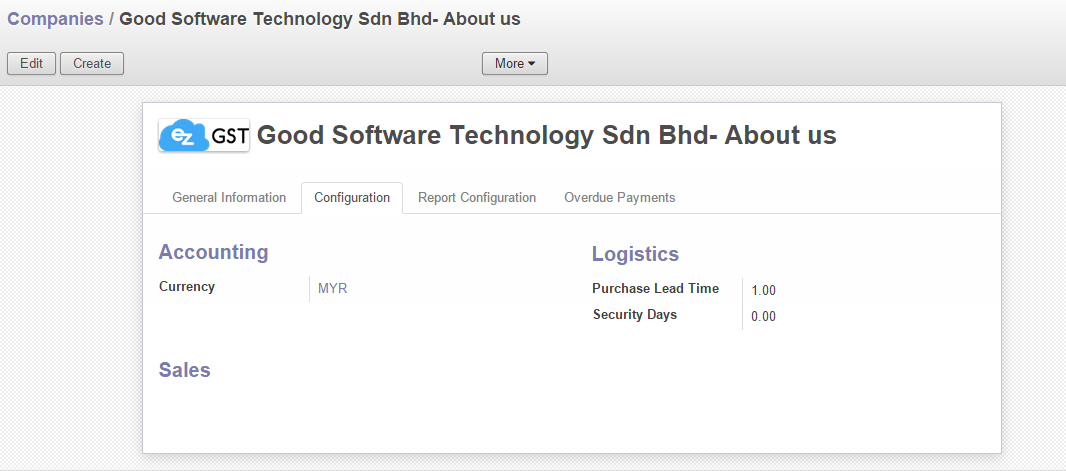Image resolution: width=1066 pixels, height=471 pixels.
Task: Click the ezGST company logo
Action: (204, 135)
